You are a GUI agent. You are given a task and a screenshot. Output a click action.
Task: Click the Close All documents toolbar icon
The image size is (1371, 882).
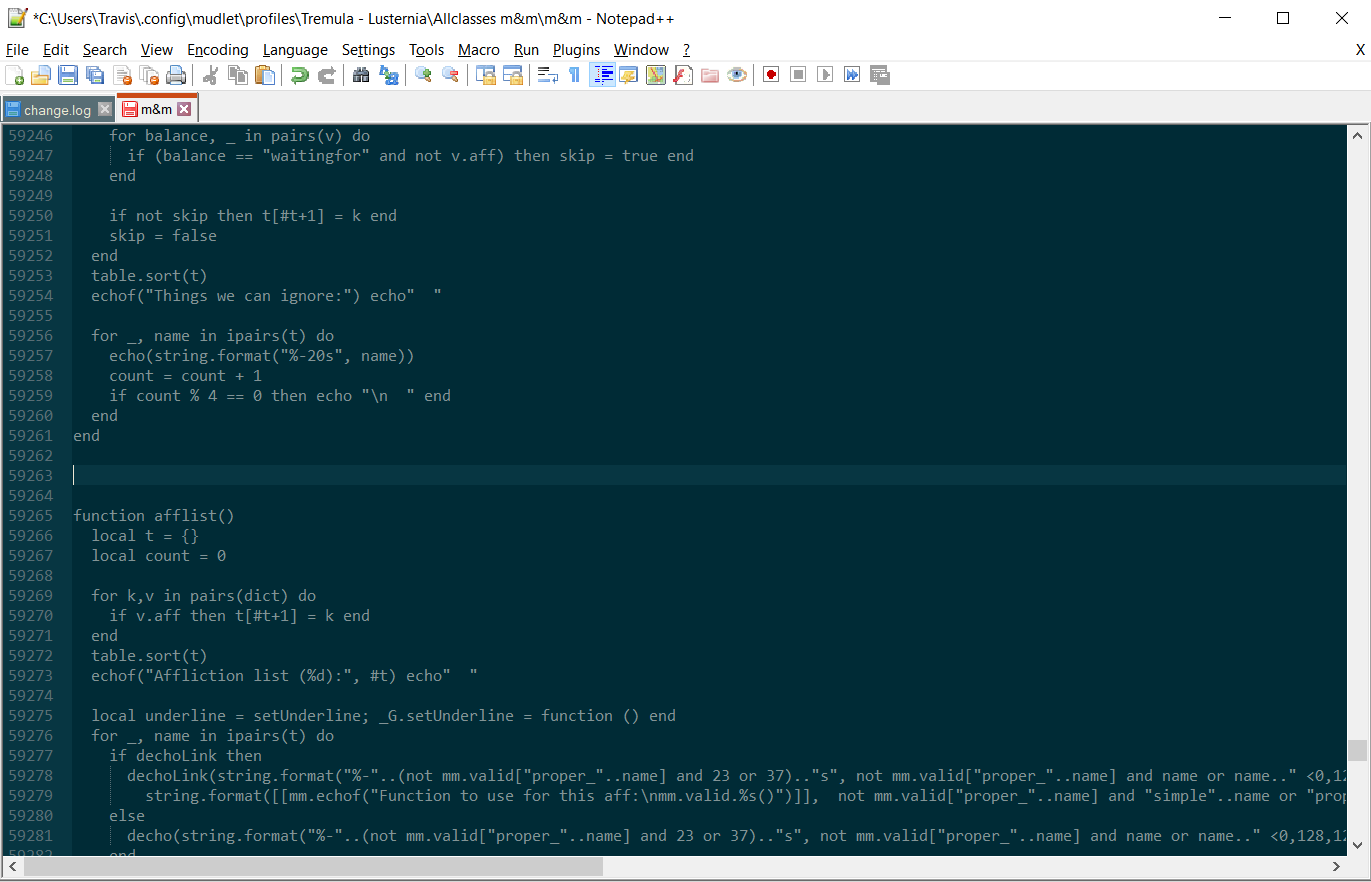pyautogui.click(x=149, y=75)
